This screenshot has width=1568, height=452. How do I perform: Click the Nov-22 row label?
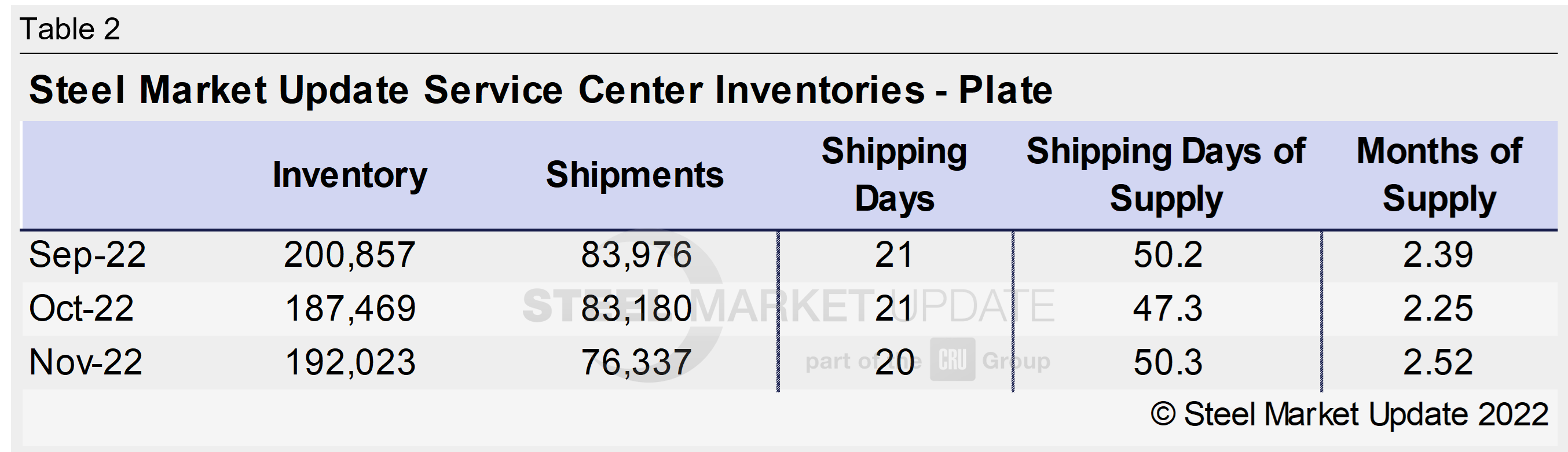[x=85, y=362]
